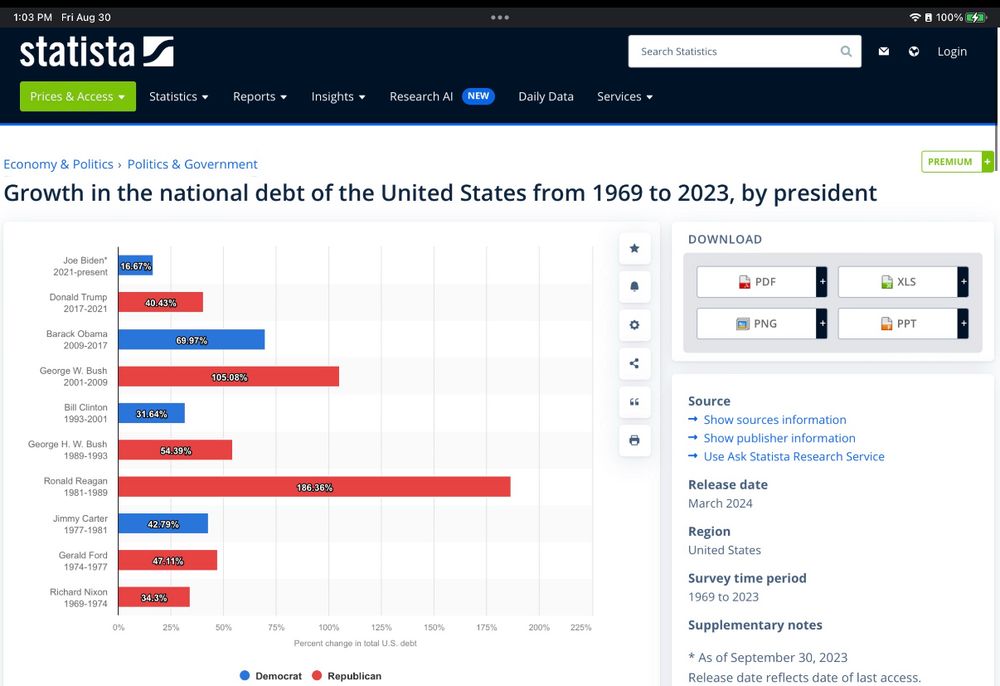The width and height of the screenshot is (1000, 686).
Task: Click 'Percent change in total U.S. debt' label
Action: point(355,643)
